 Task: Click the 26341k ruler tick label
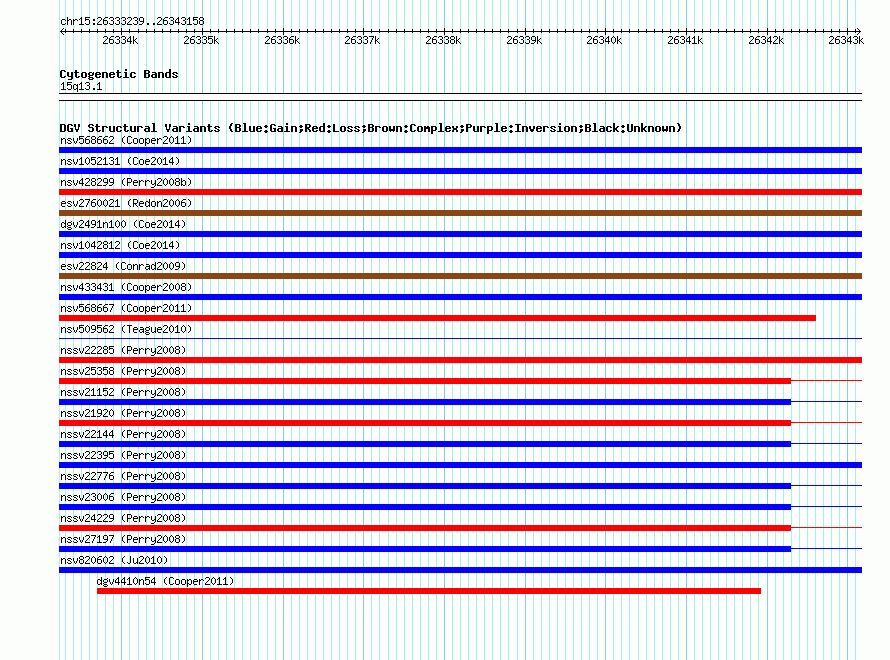click(x=685, y=40)
